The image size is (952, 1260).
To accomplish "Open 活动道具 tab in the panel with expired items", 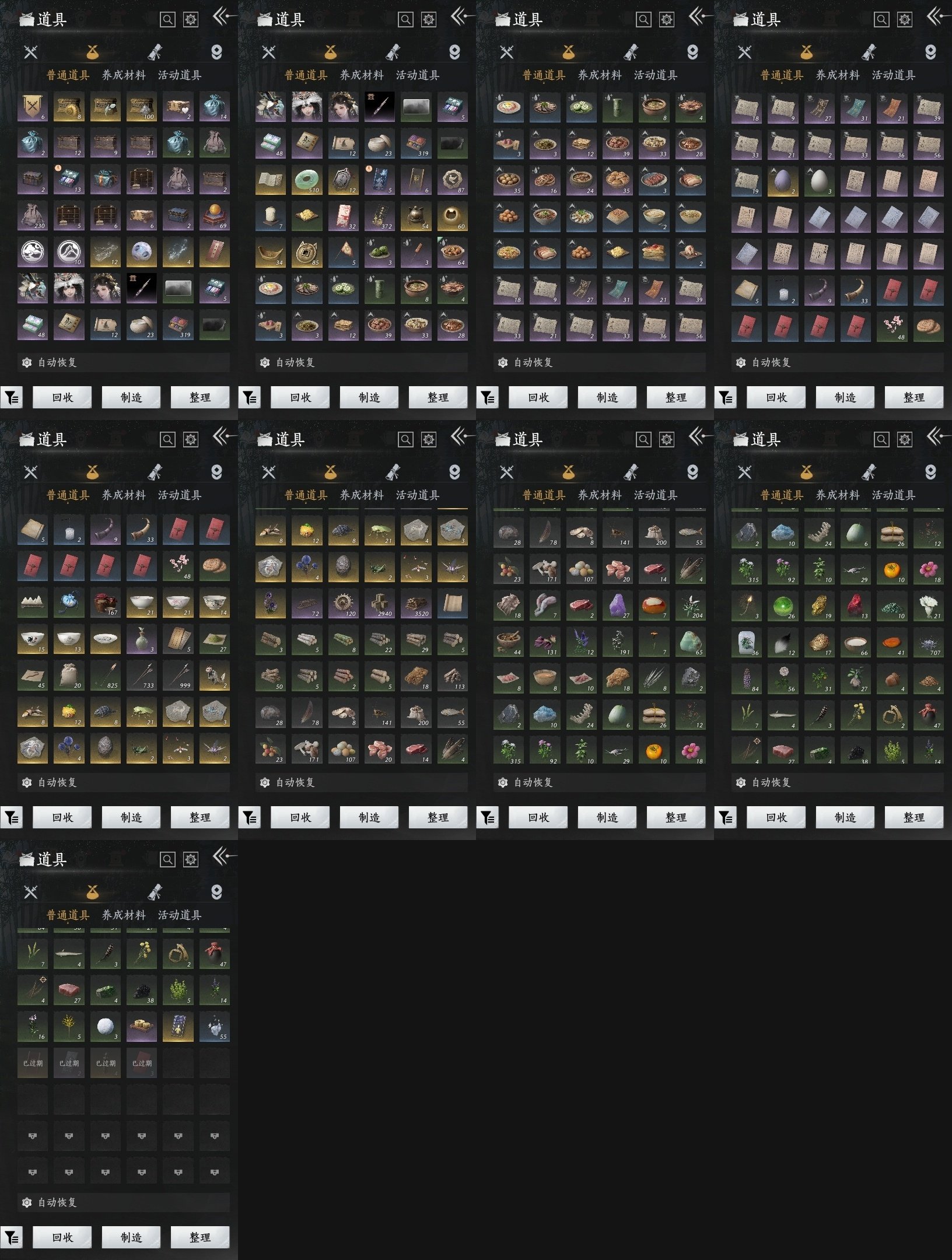I will [x=180, y=915].
